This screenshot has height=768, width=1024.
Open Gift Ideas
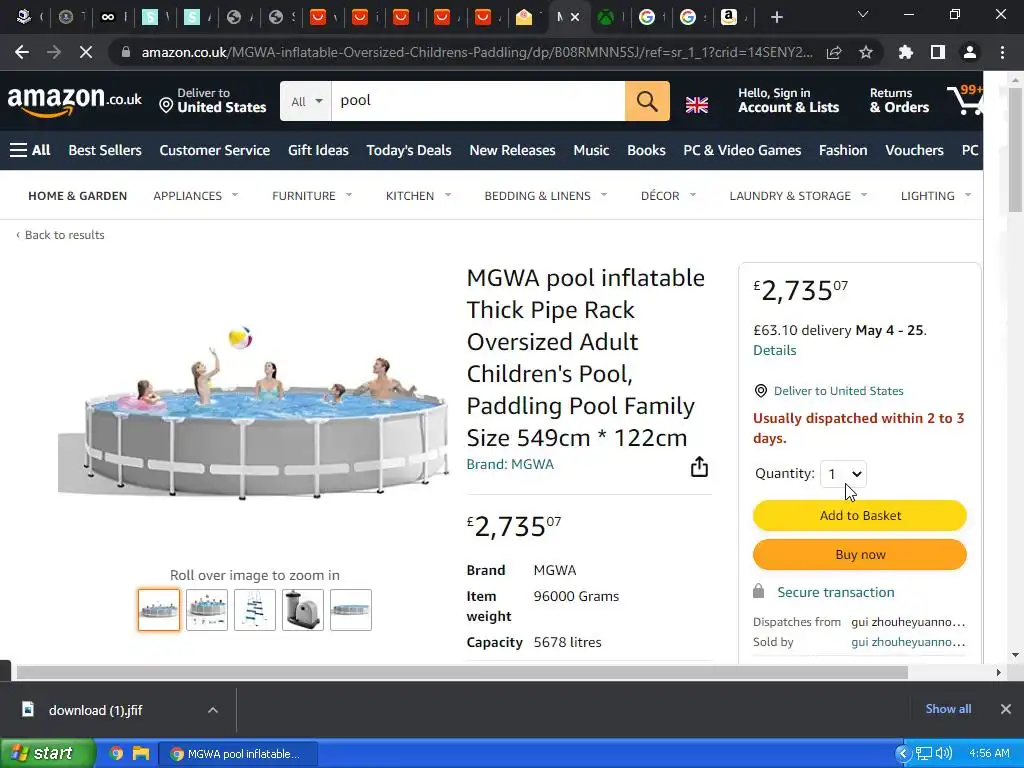click(318, 150)
